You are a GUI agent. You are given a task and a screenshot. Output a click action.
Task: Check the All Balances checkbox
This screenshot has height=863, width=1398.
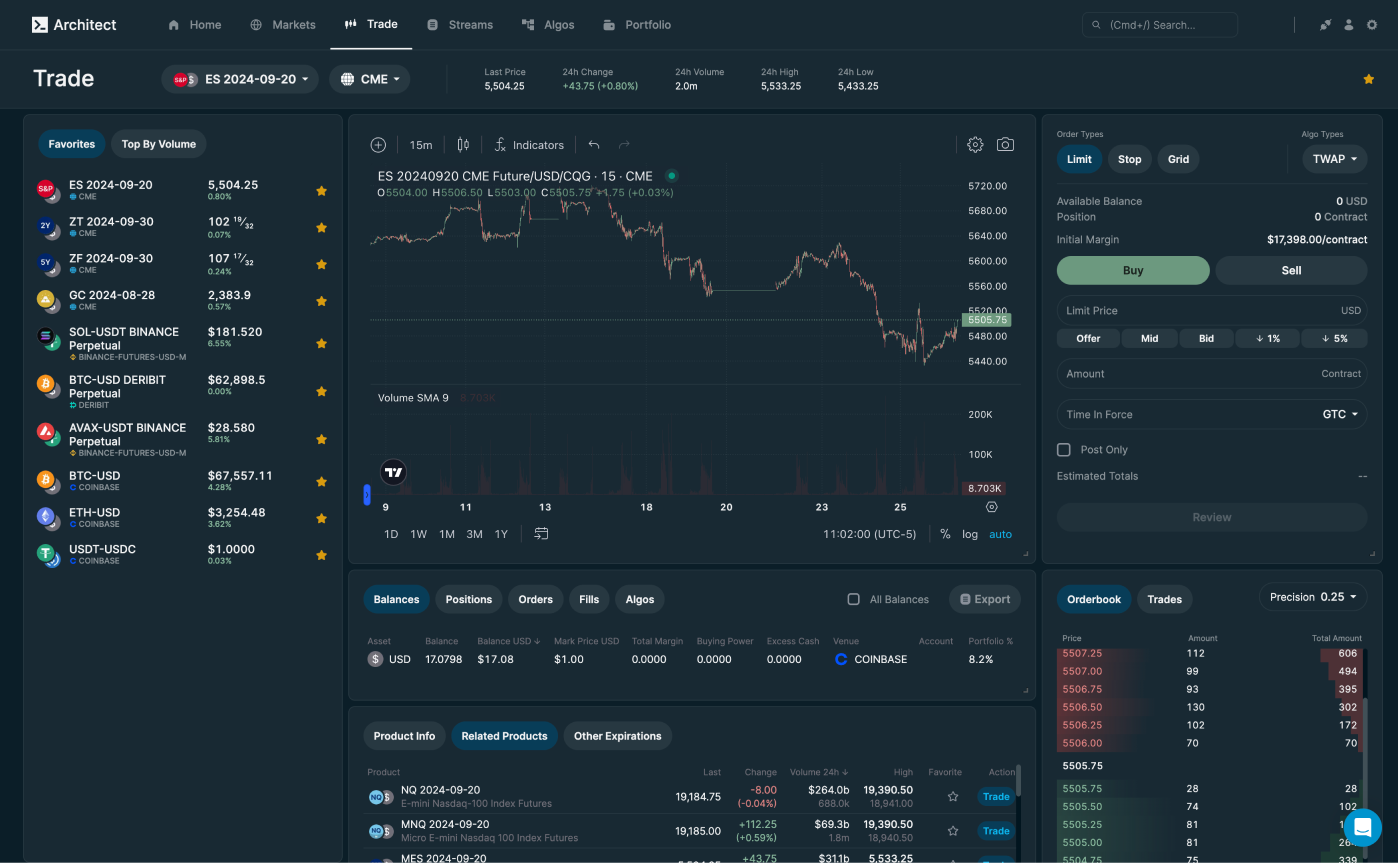(854, 599)
